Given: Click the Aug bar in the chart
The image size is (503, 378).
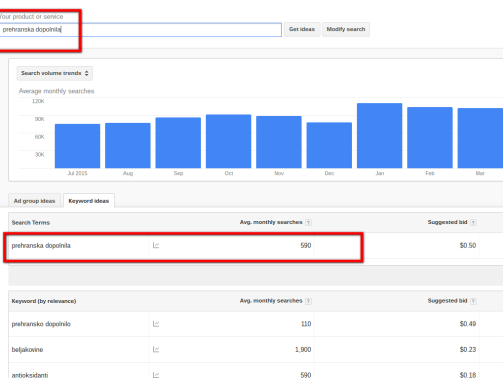Looking at the screenshot, I should [128, 145].
